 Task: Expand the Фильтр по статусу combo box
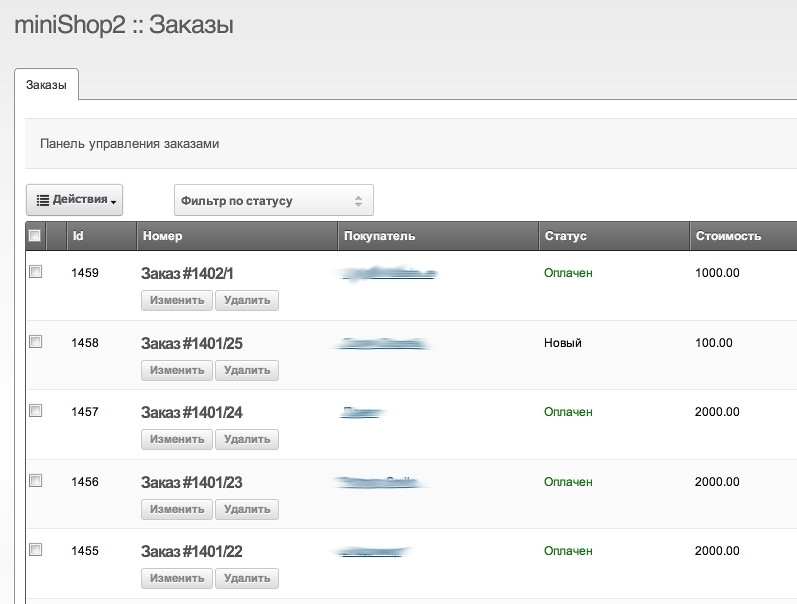tap(273, 201)
